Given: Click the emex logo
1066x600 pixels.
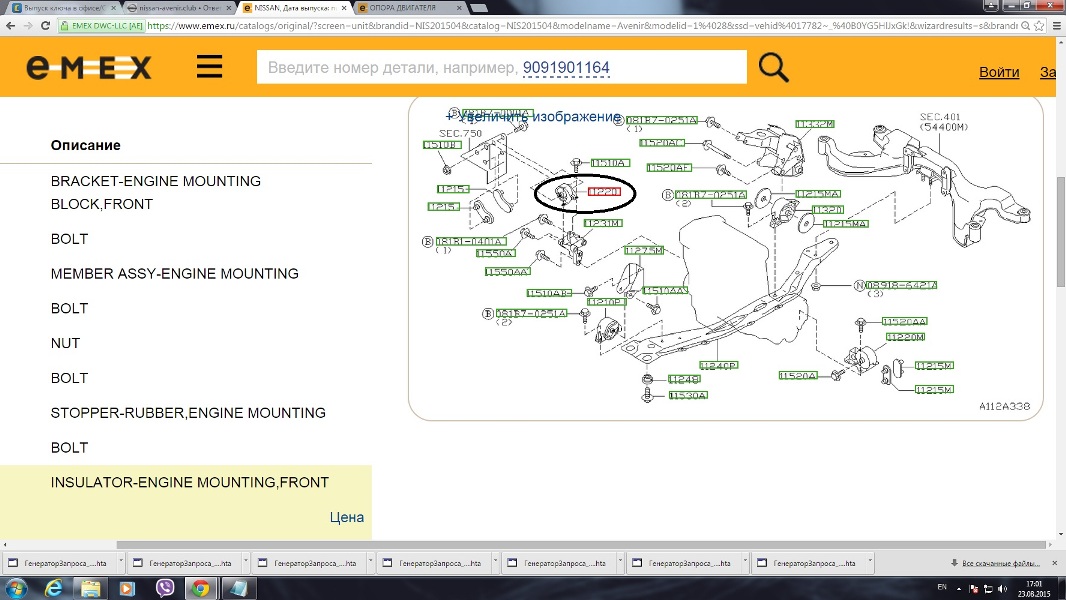Looking at the screenshot, I should (89, 67).
